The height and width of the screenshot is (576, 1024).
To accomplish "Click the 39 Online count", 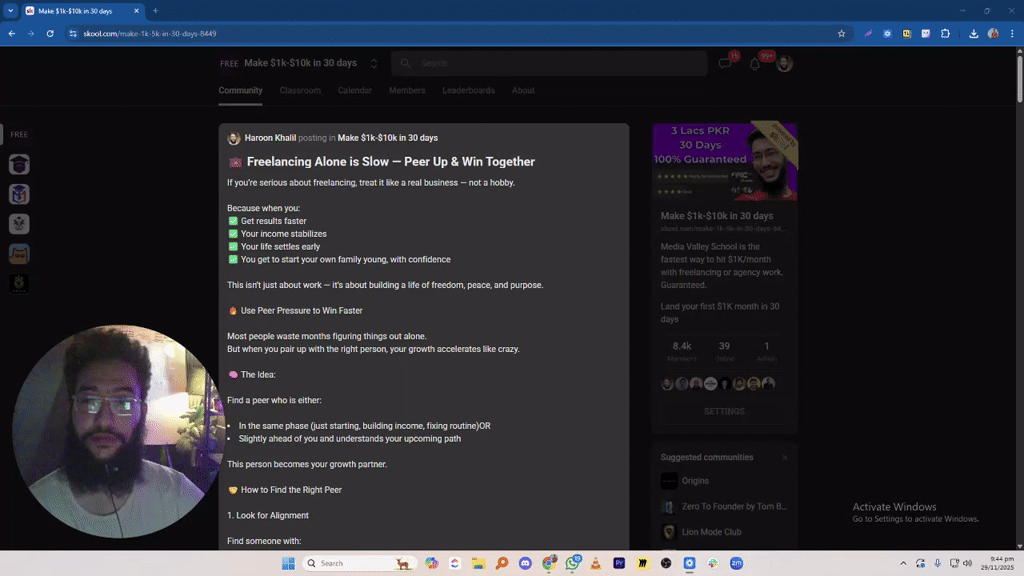I will point(724,351).
